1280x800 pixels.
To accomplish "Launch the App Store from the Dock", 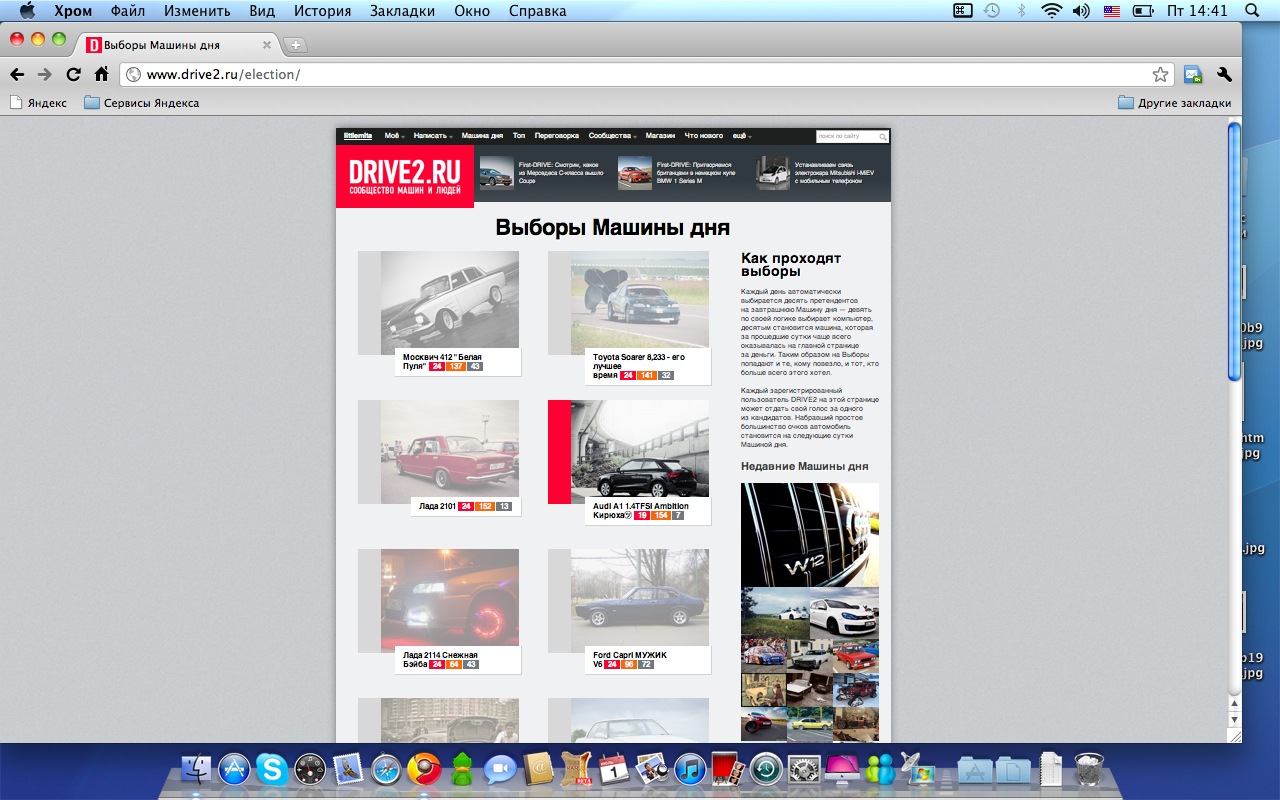I will tap(234, 768).
